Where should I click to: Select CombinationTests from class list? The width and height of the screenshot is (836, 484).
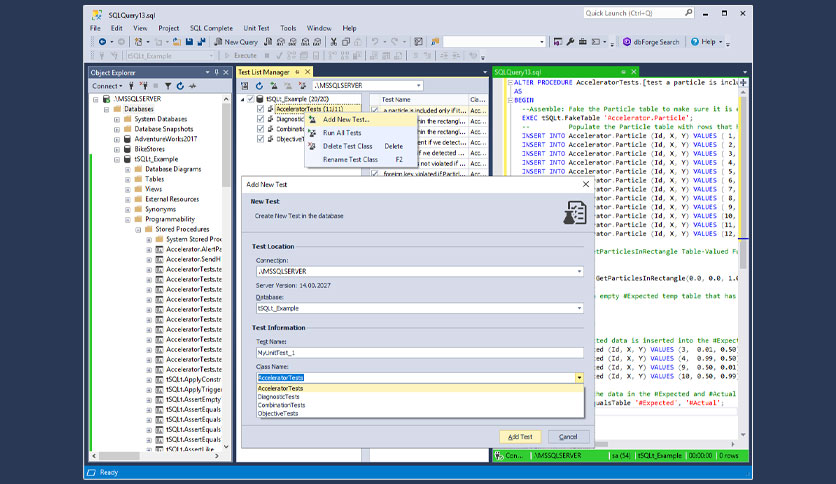[x=420, y=405]
